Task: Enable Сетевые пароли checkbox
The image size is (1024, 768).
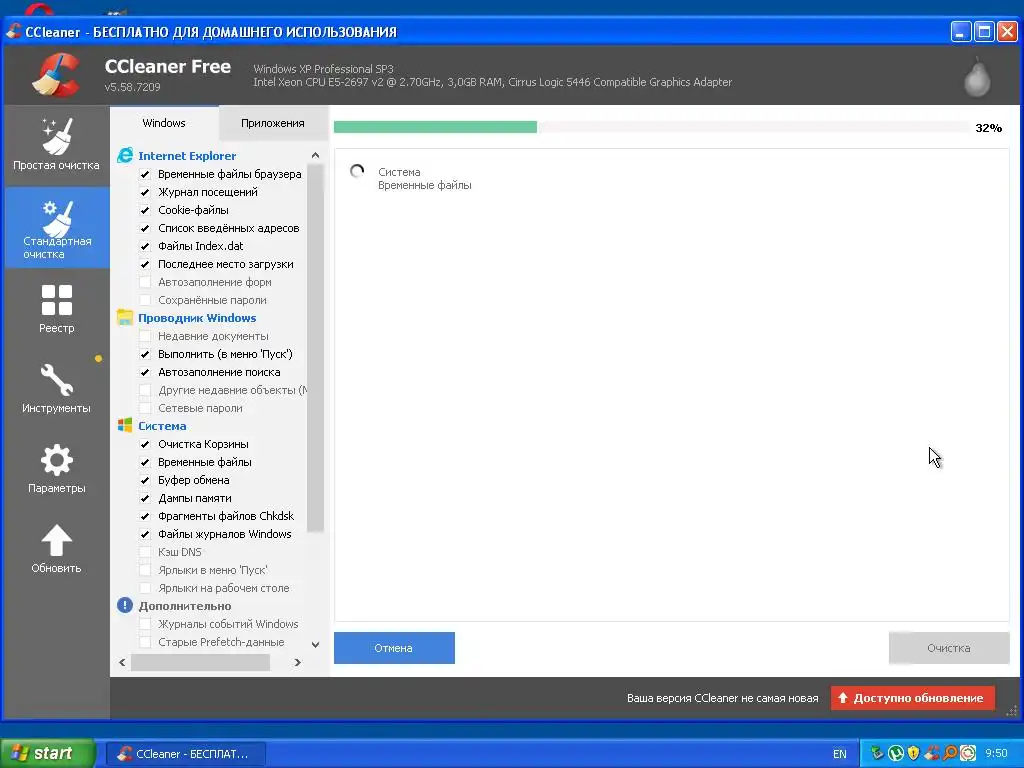Action: pos(145,408)
